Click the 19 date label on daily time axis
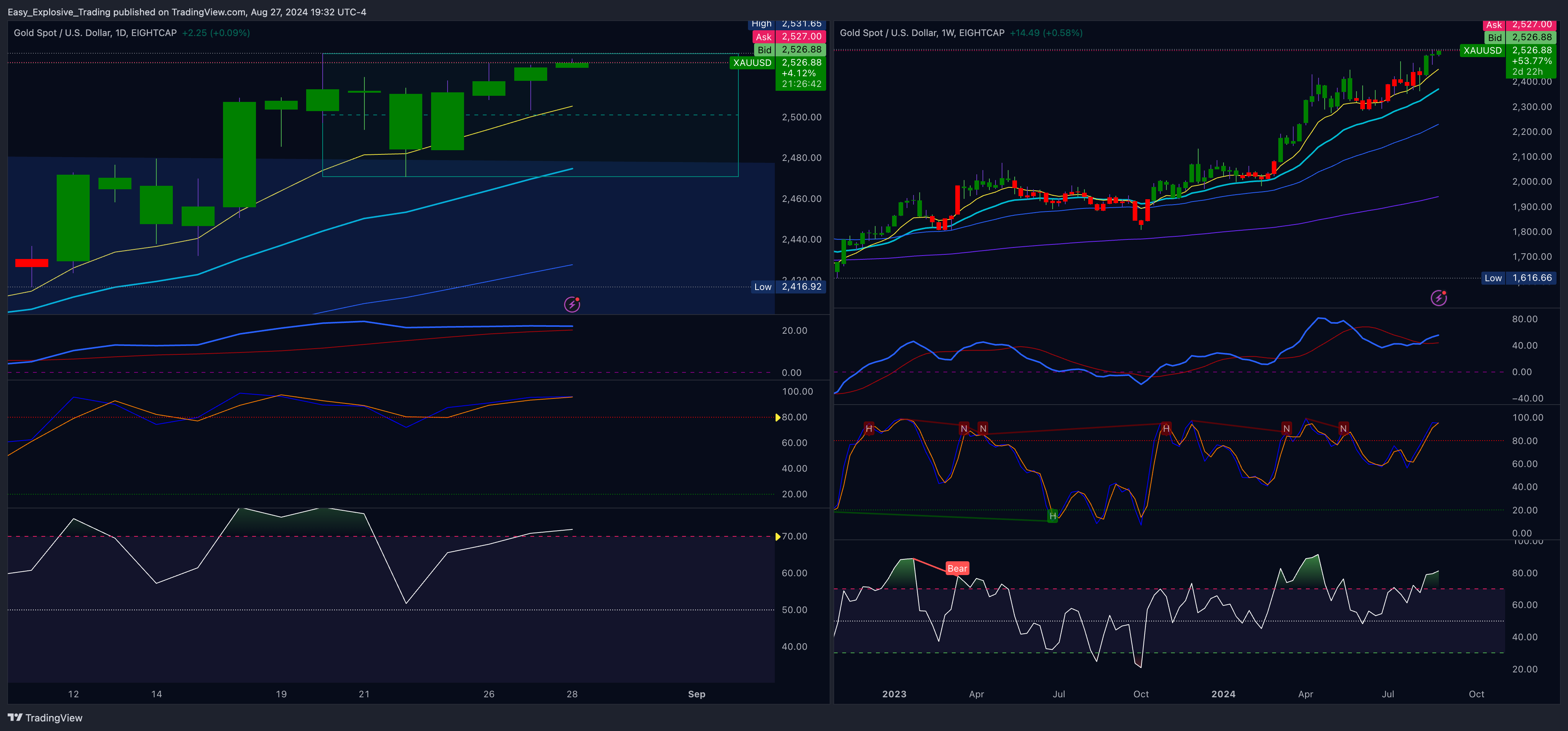 pyautogui.click(x=281, y=694)
